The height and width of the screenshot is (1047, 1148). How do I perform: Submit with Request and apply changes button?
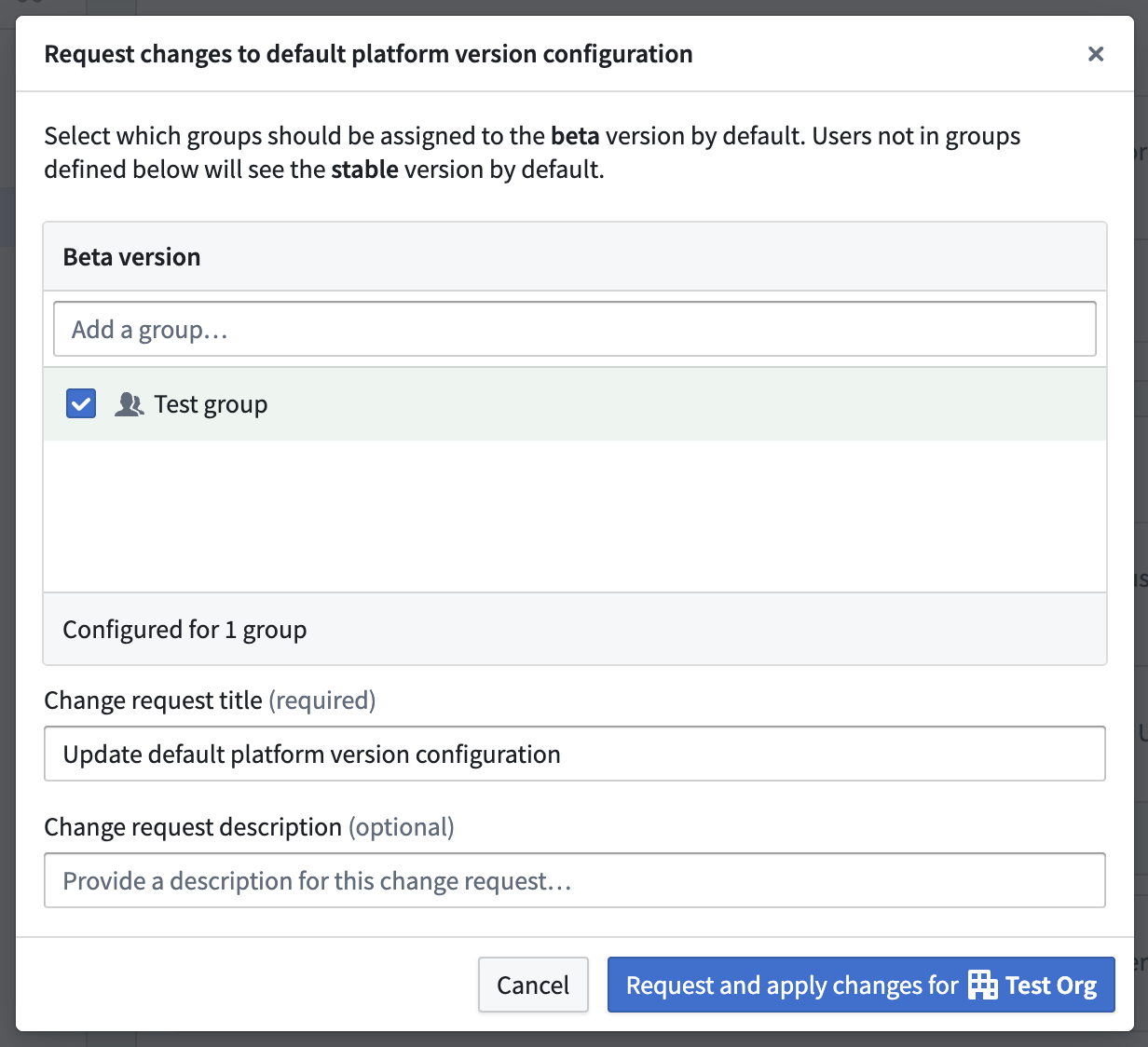860,985
